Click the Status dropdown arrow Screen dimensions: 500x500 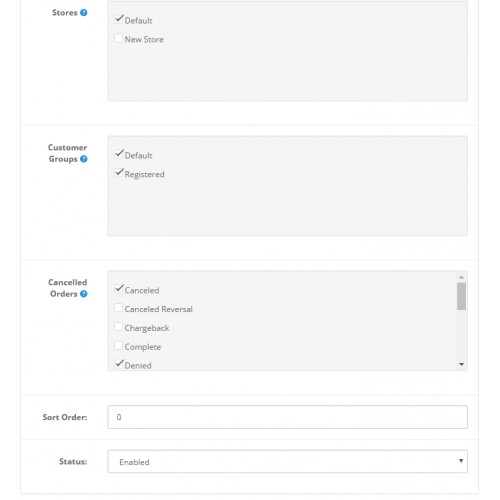461,461
